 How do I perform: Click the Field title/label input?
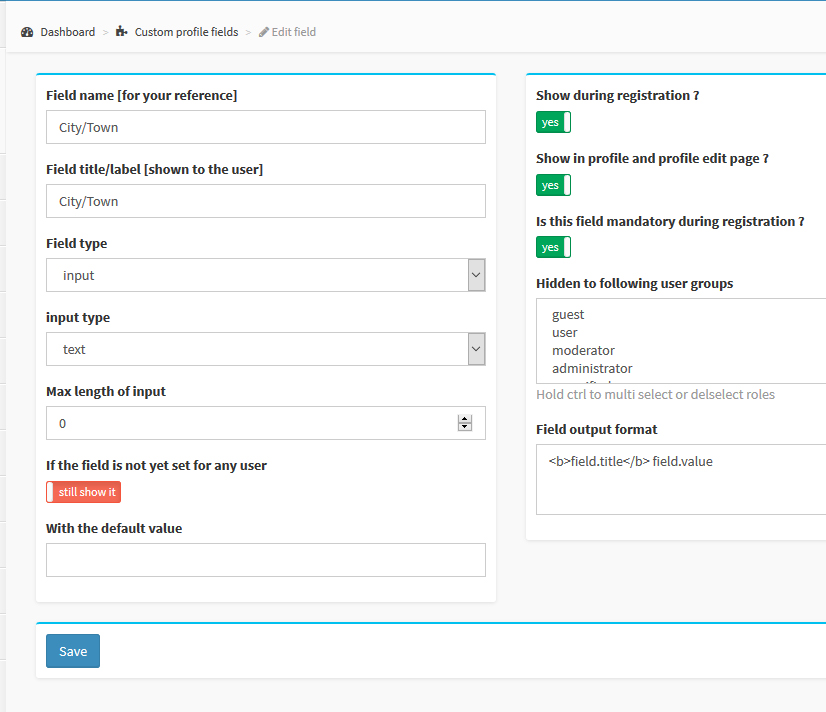[x=266, y=201]
